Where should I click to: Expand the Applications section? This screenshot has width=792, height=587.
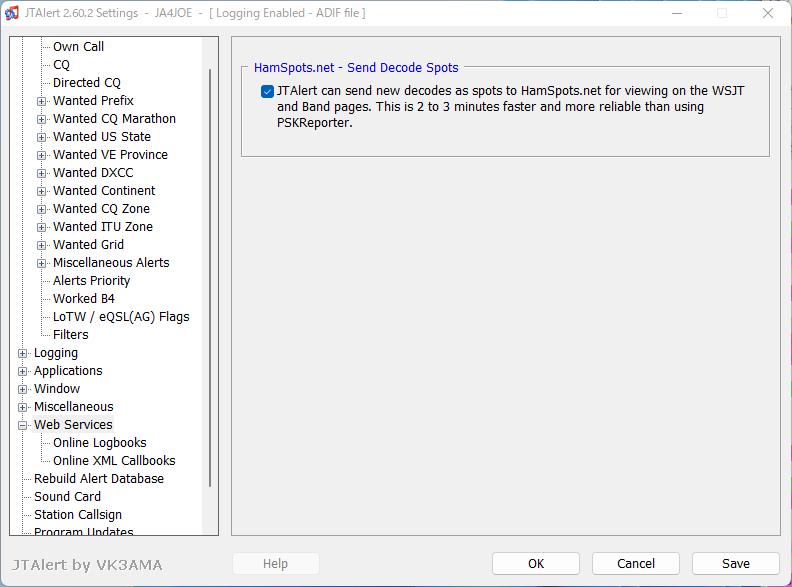tap(23, 371)
